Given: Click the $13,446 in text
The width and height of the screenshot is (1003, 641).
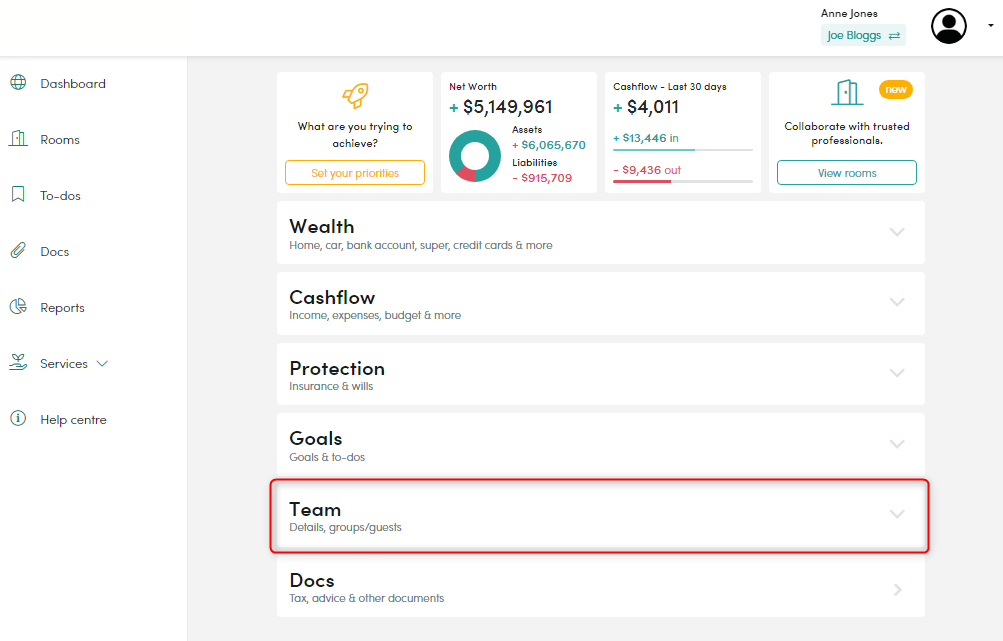Looking at the screenshot, I should (646, 138).
